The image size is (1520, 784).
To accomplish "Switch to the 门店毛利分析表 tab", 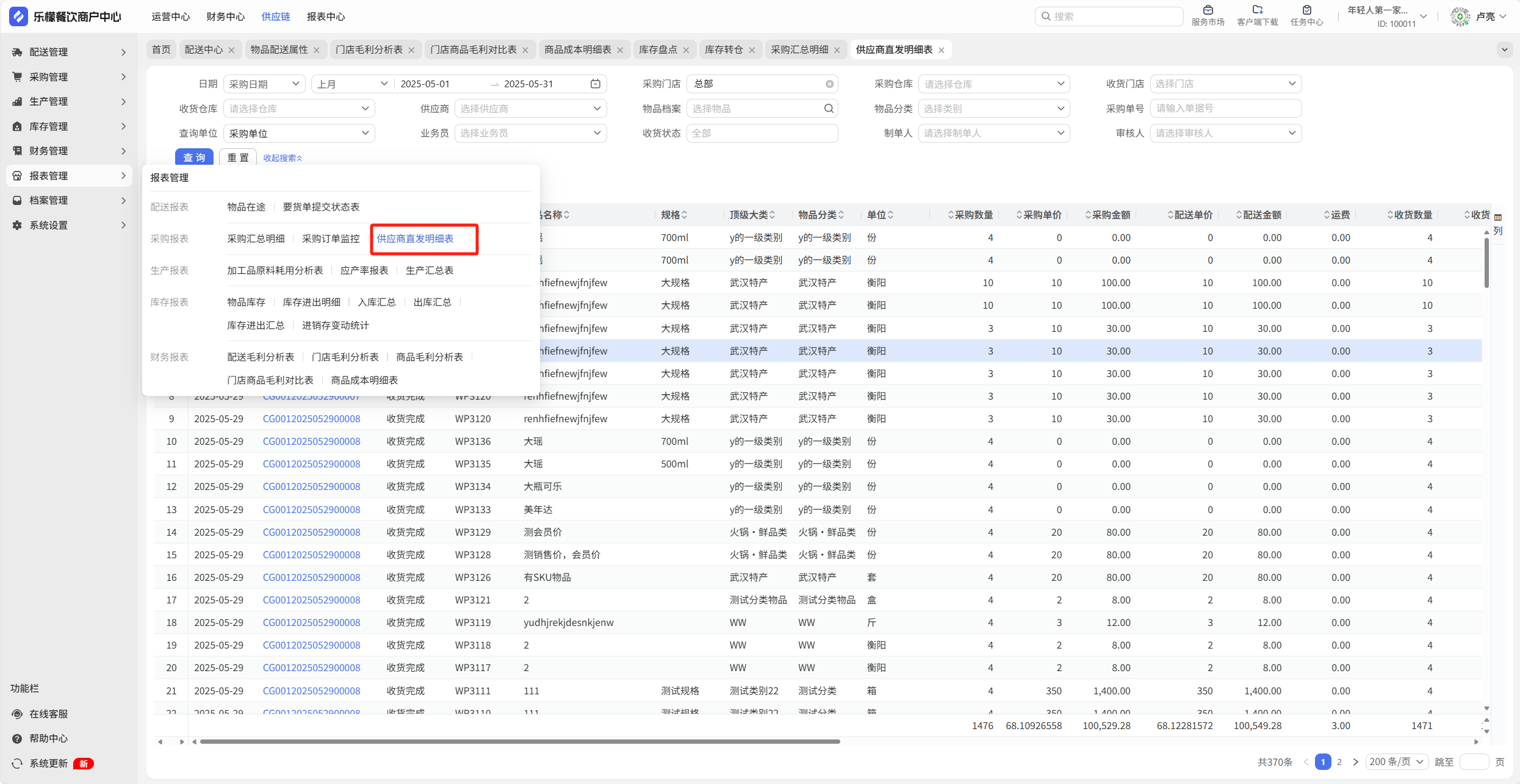I will pos(369,49).
